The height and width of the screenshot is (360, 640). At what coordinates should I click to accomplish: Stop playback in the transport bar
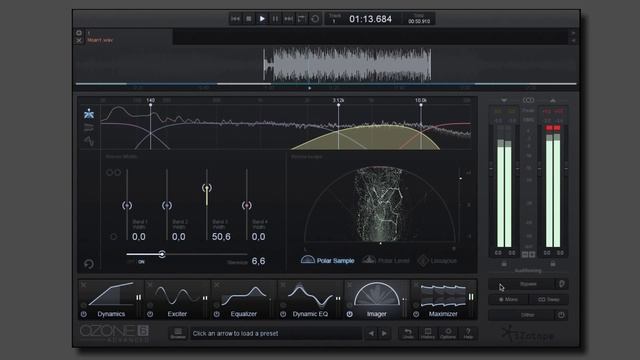pyautogui.click(x=249, y=19)
